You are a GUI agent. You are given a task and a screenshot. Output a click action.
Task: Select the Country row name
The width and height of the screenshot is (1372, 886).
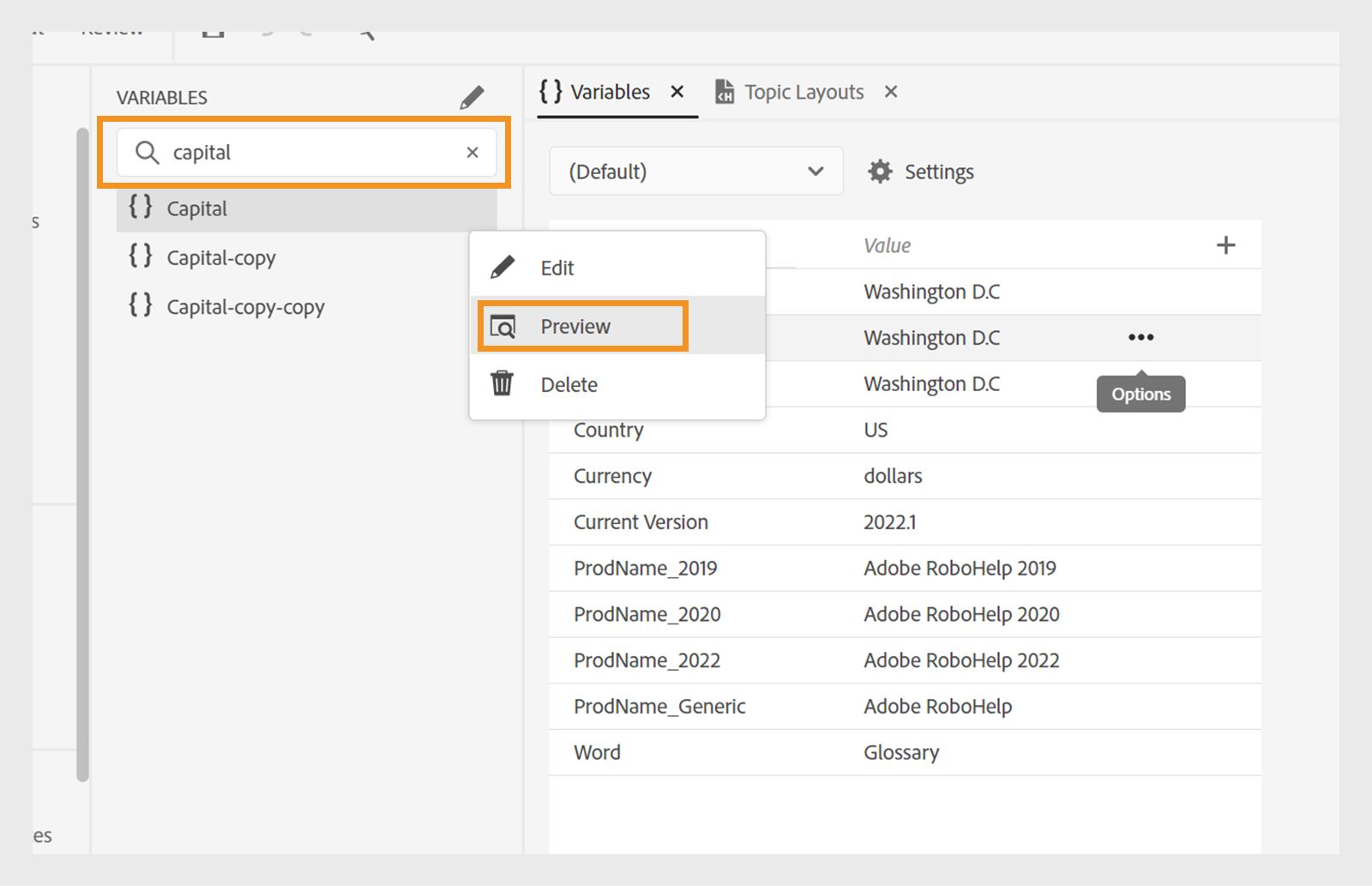(x=609, y=430)
